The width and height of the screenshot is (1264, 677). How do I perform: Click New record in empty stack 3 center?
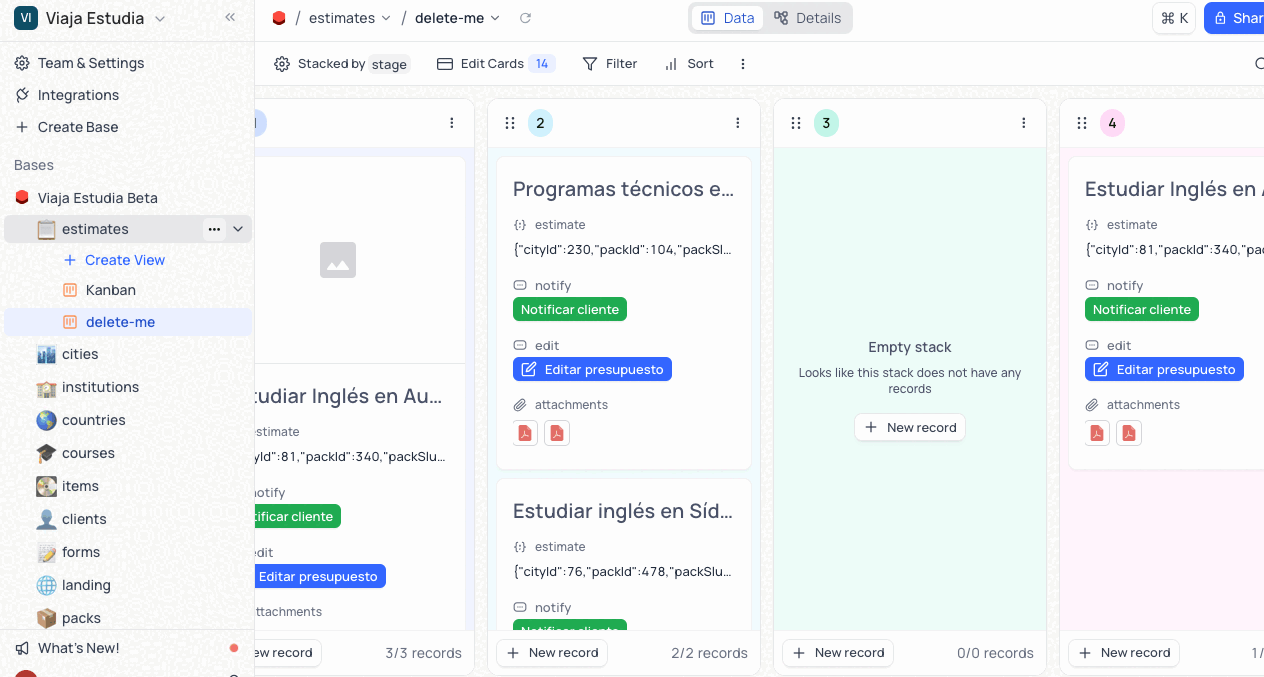click(910, 427)
